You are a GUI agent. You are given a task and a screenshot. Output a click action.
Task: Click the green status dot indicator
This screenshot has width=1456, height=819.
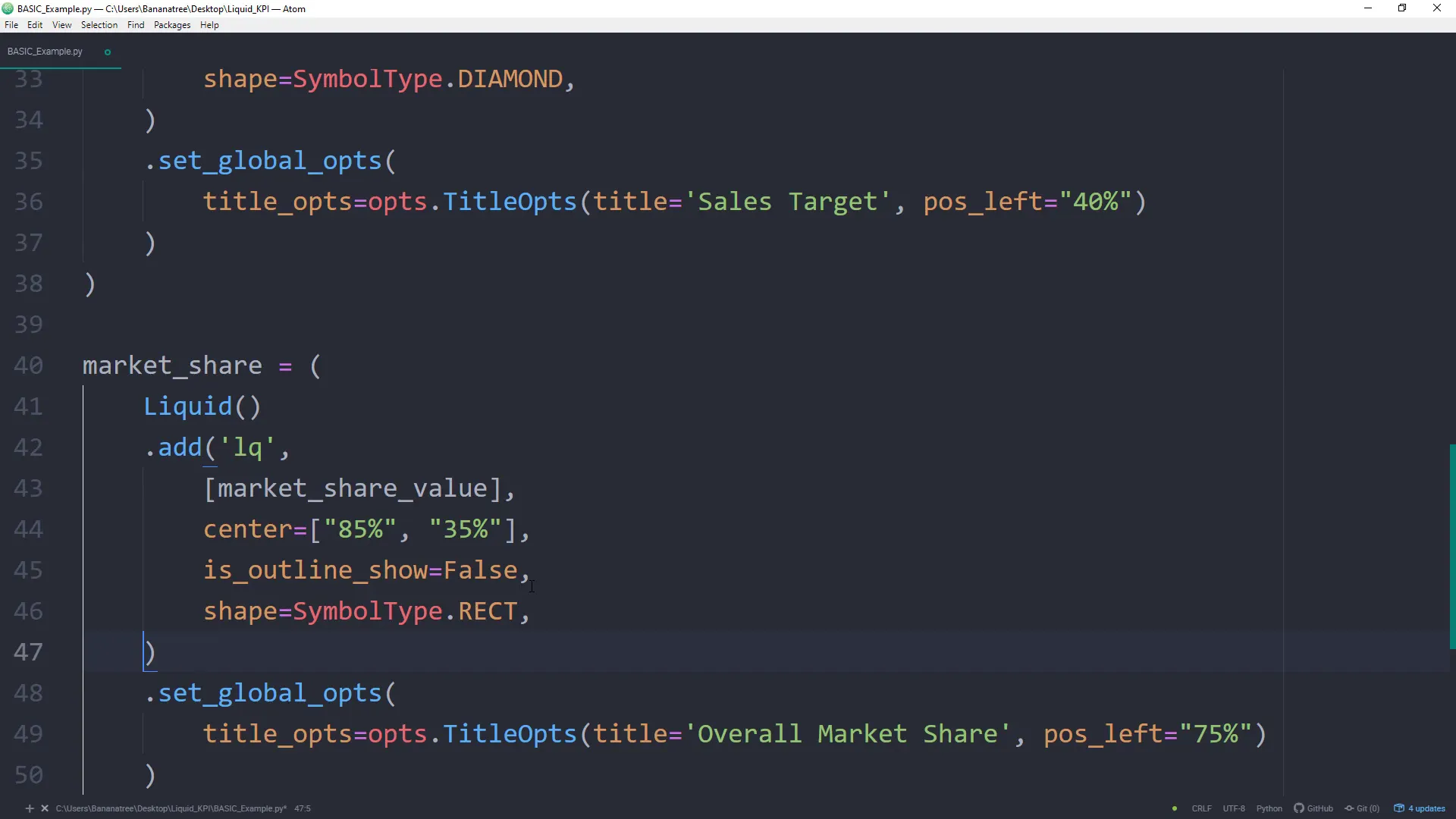click(1175, 808)
